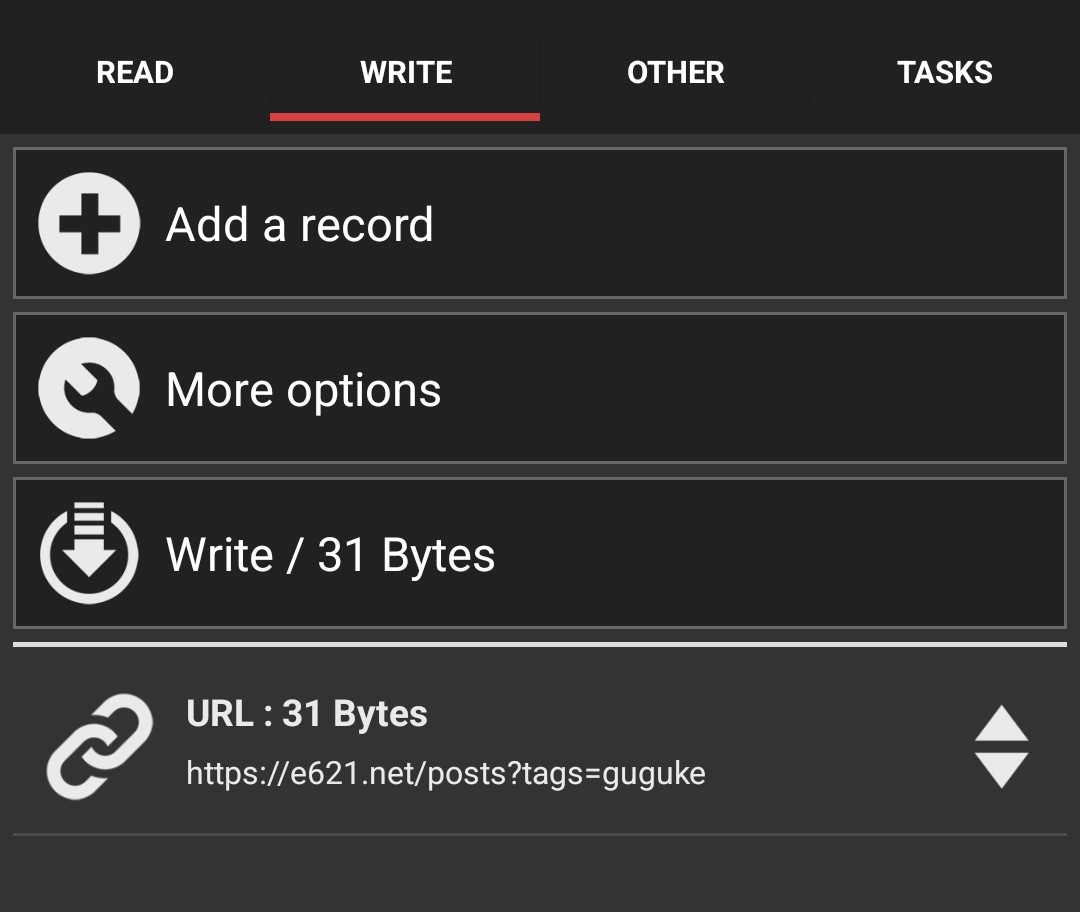Go to the TASKS tab
Image resolution: width=1080 pixels, height=912 pixels.
944,72
